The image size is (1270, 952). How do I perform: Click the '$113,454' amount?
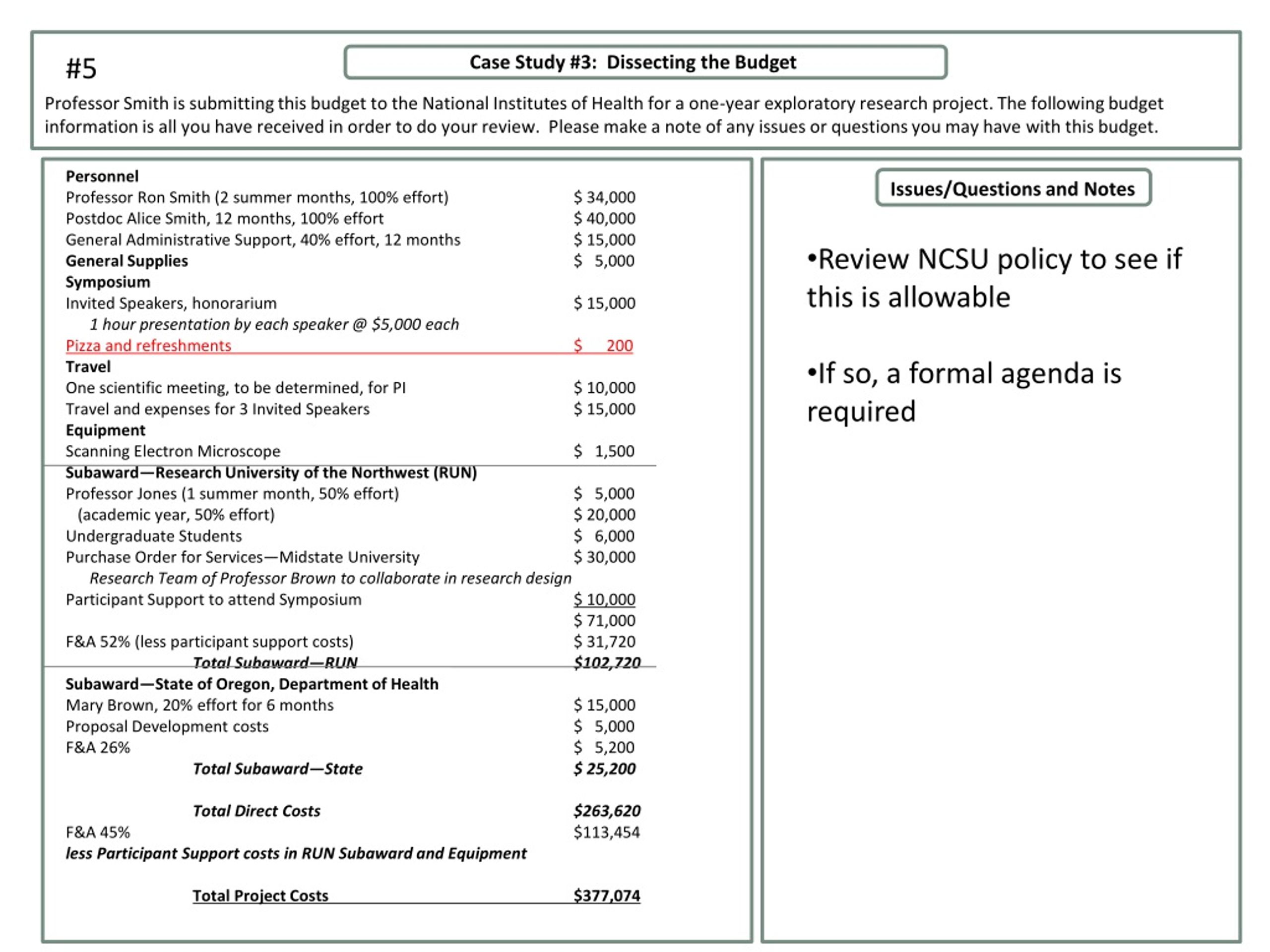click(606, 832)
